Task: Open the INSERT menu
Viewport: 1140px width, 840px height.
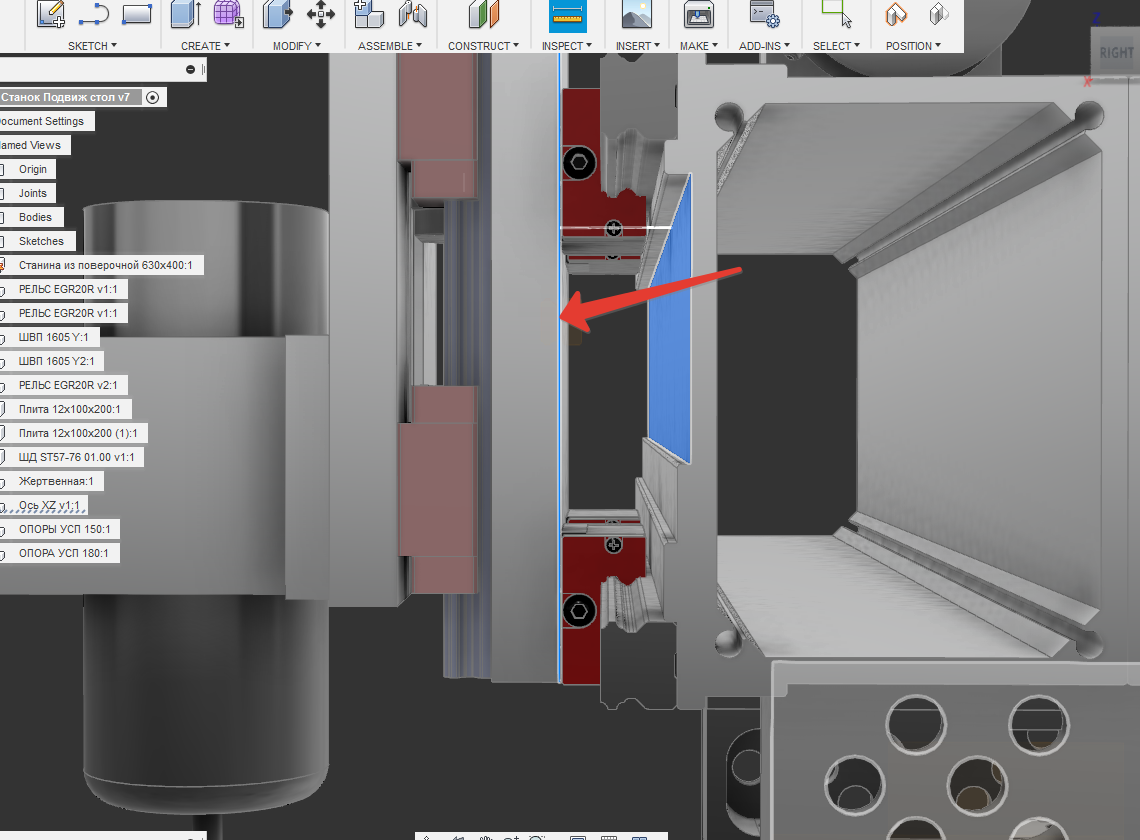Action: 638,46
